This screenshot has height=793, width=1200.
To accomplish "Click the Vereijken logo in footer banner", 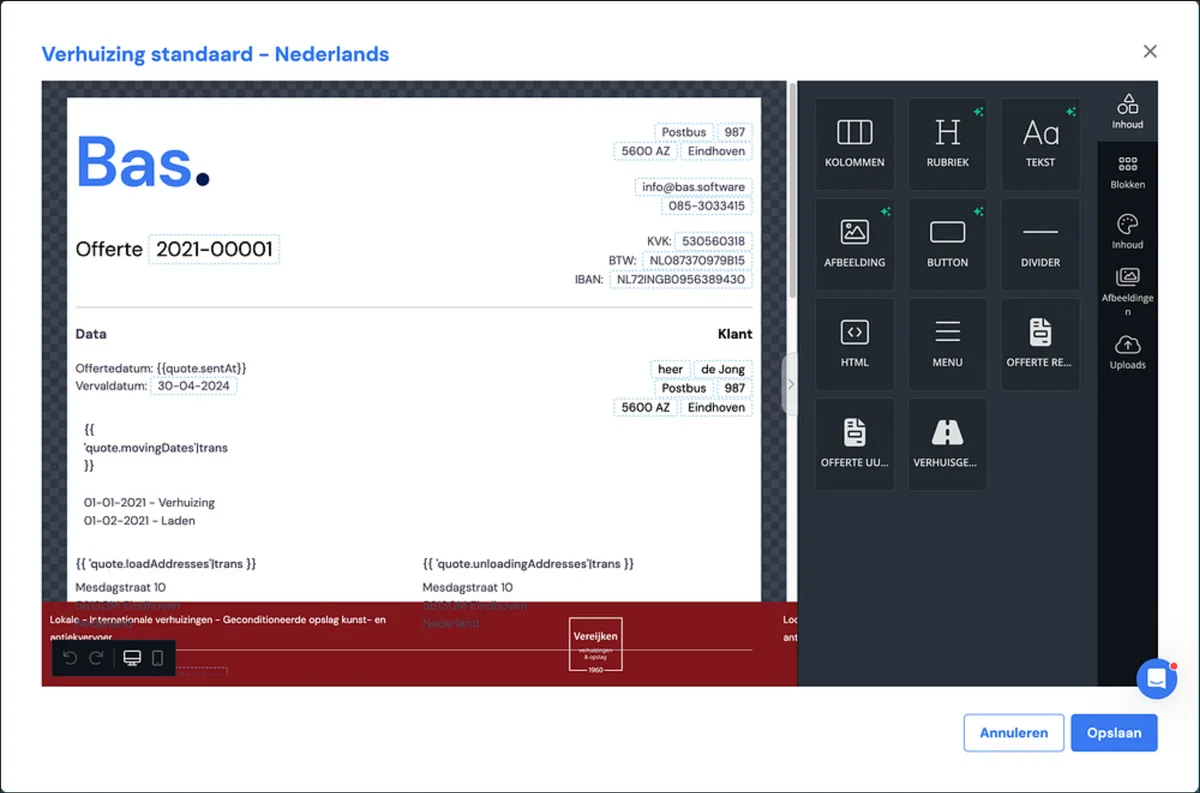I will tap(596, 644).
